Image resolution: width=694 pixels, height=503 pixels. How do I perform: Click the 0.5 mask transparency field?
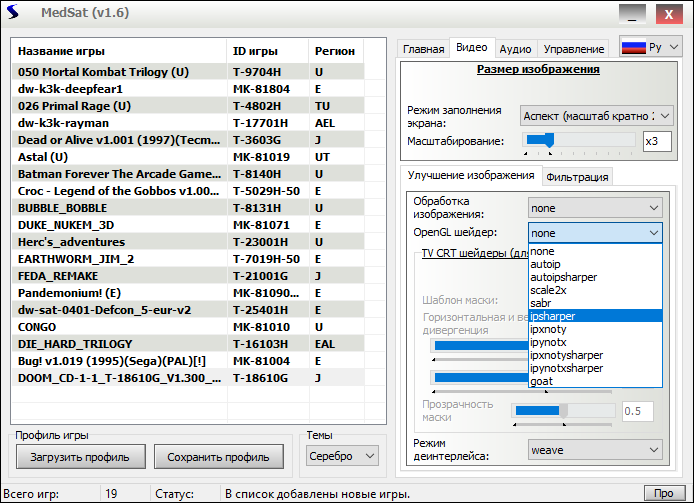click(638, 411)
